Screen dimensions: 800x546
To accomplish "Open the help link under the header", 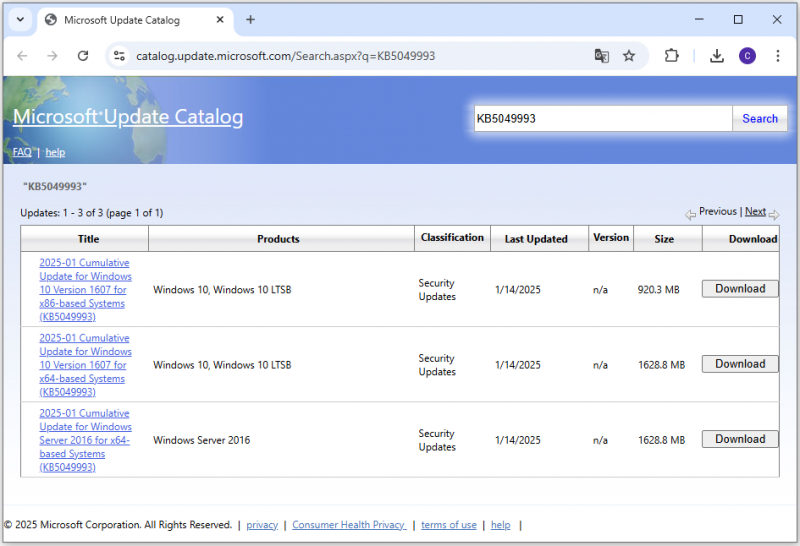I will click(x=55, y=152).
